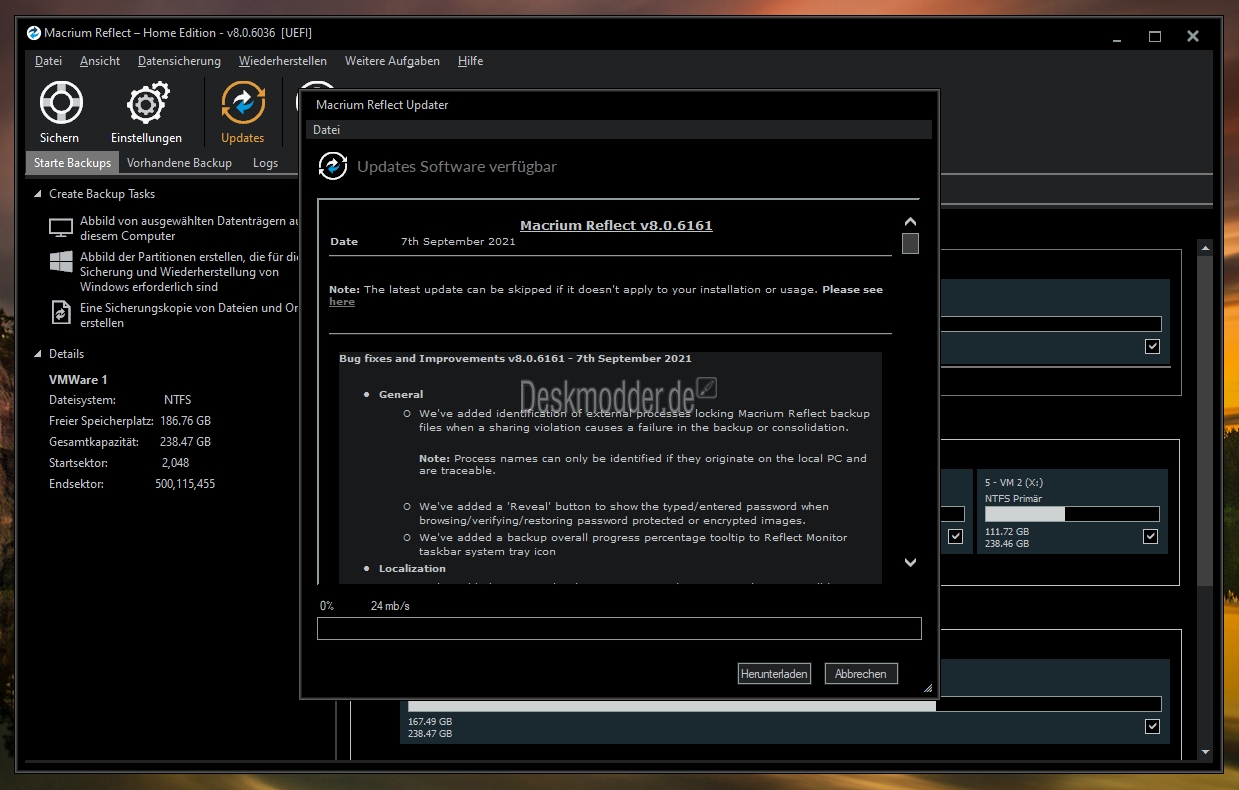Click the monitor icon for disk image task
The width and height of the screenshot is (1239, 790).
click(x=61, y=227)
